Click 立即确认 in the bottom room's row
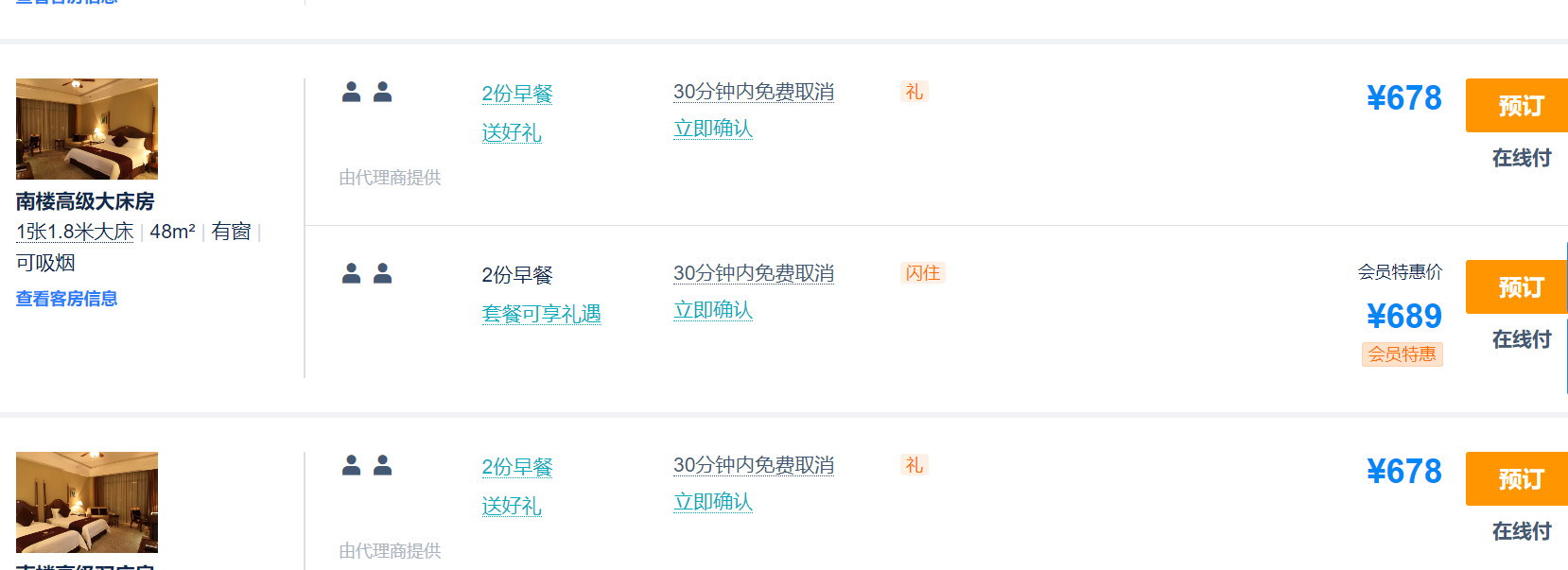1568x570 pixels. pyautogui.click(x=712, y=502)
